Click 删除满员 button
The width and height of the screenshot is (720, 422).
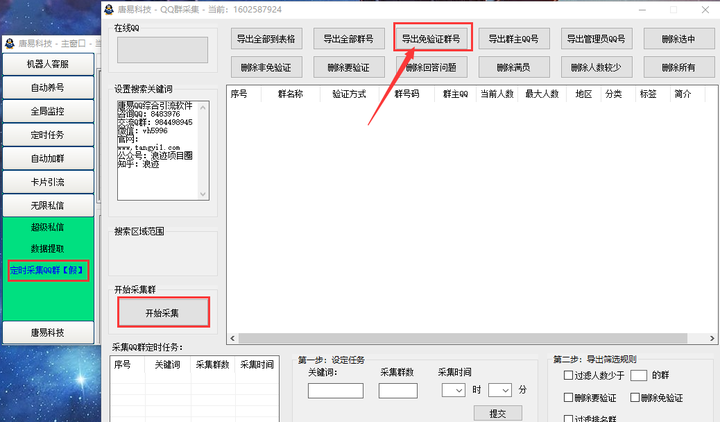tap(514, 68)
